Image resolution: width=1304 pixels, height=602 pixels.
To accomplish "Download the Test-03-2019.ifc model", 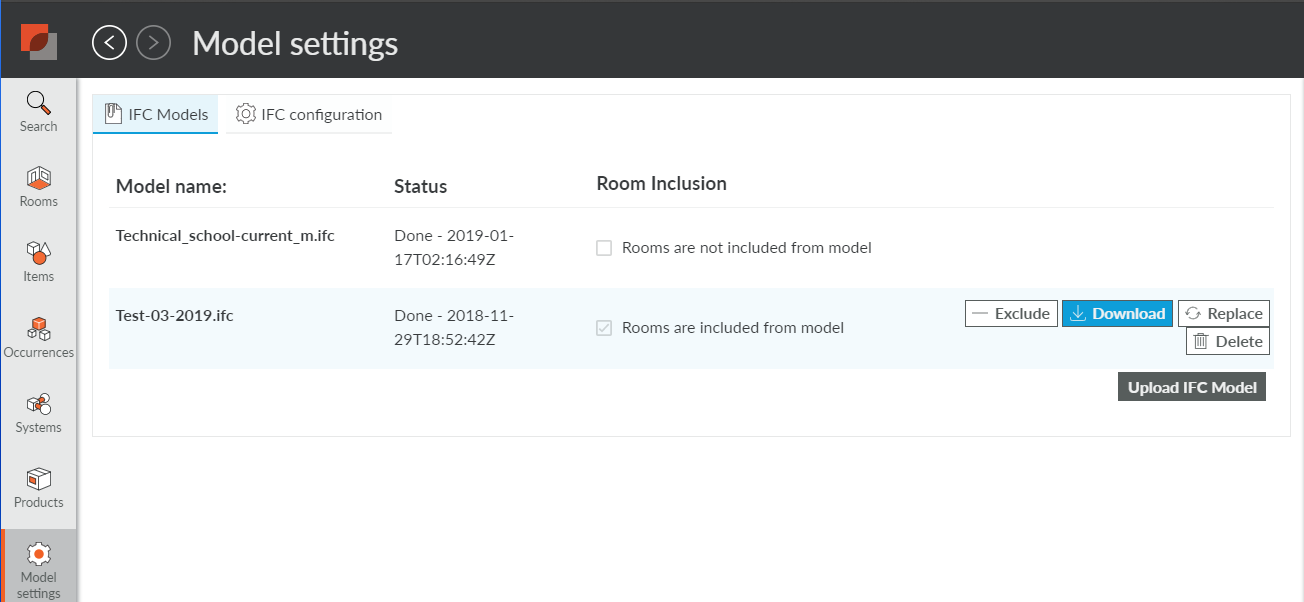I will pos(1117,313).
